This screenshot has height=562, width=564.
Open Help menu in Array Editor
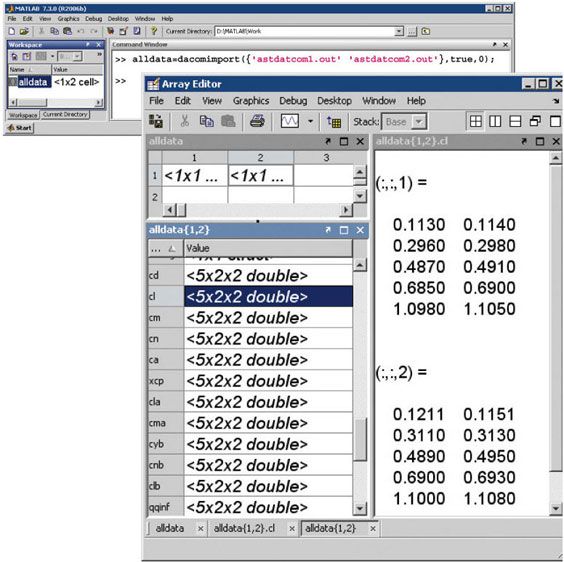416,101
